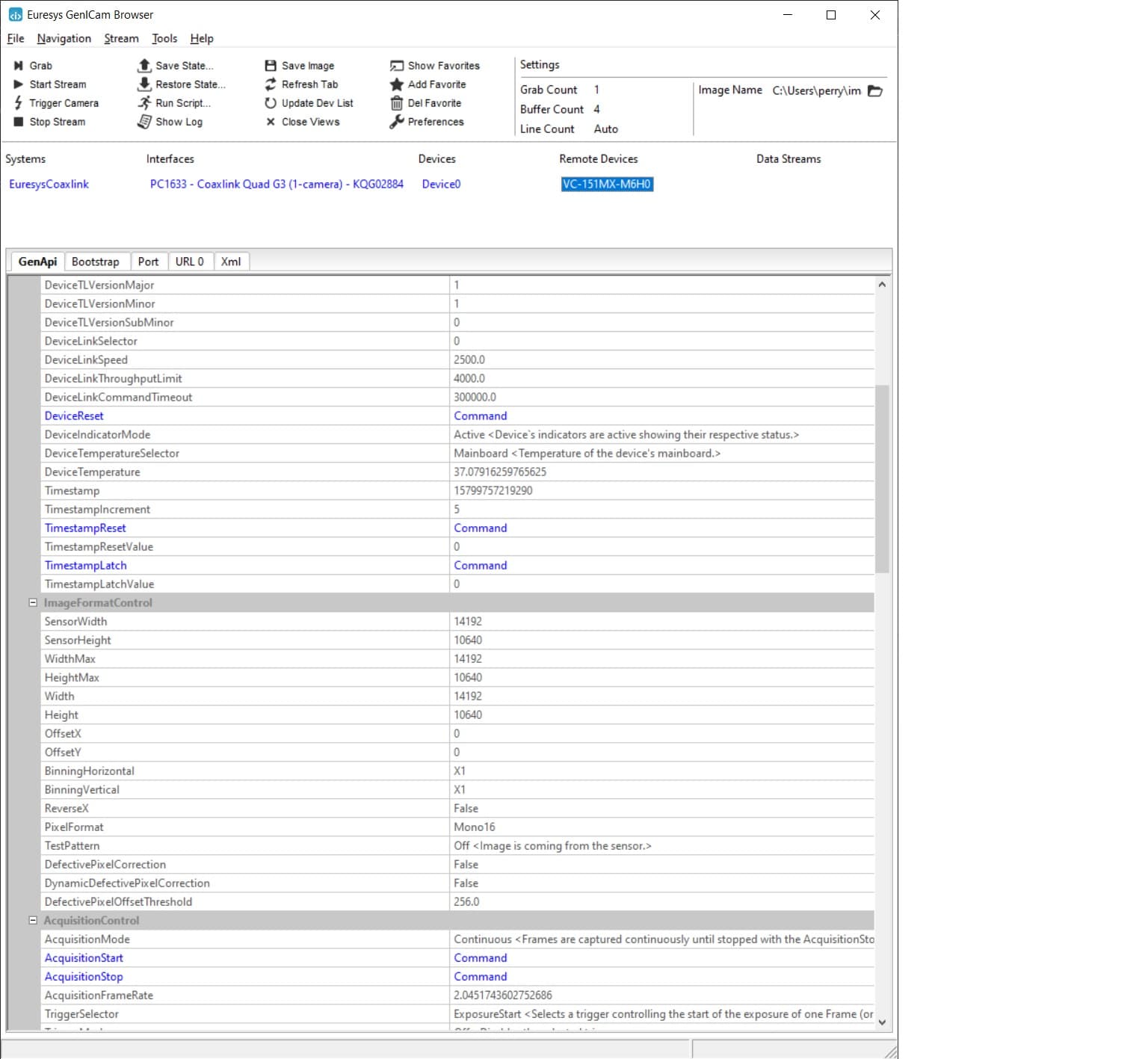Open the Help menu
Screen dimensions: 1148x1059
202,39
